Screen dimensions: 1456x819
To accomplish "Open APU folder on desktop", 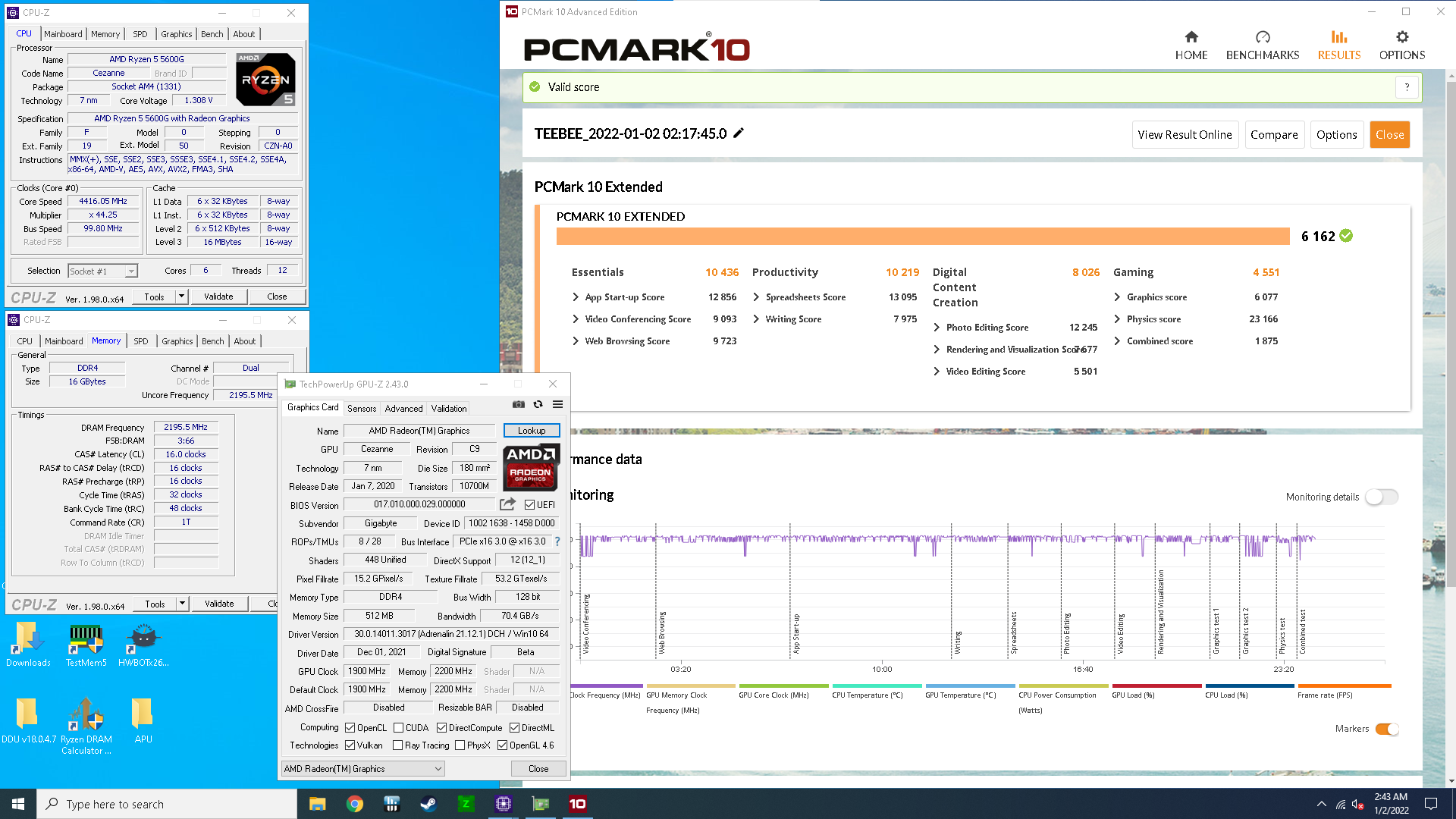I will click(x=143, y=721).
